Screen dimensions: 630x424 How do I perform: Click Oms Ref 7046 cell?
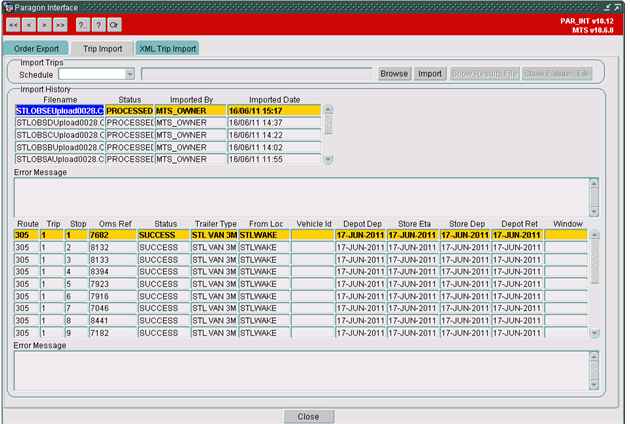pos(112,308)
